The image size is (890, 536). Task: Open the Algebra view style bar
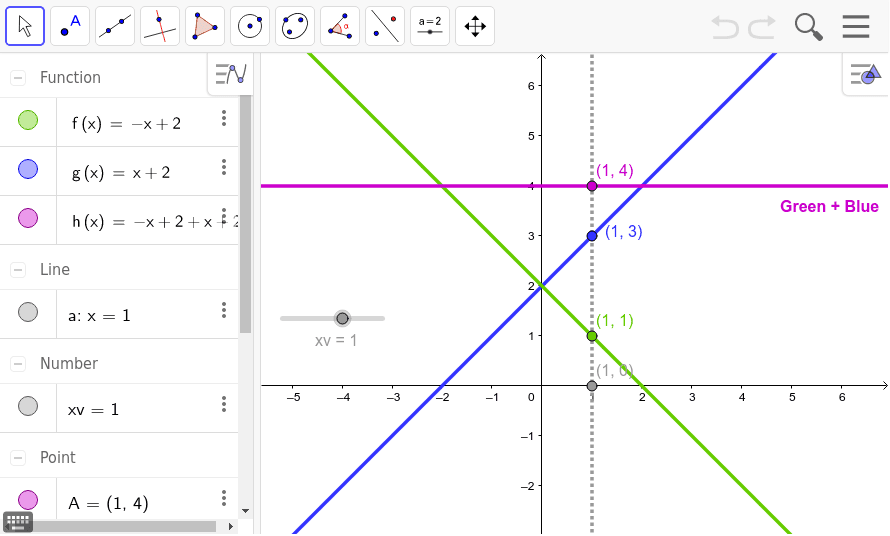pyautogui.click(x=231, y=74)
